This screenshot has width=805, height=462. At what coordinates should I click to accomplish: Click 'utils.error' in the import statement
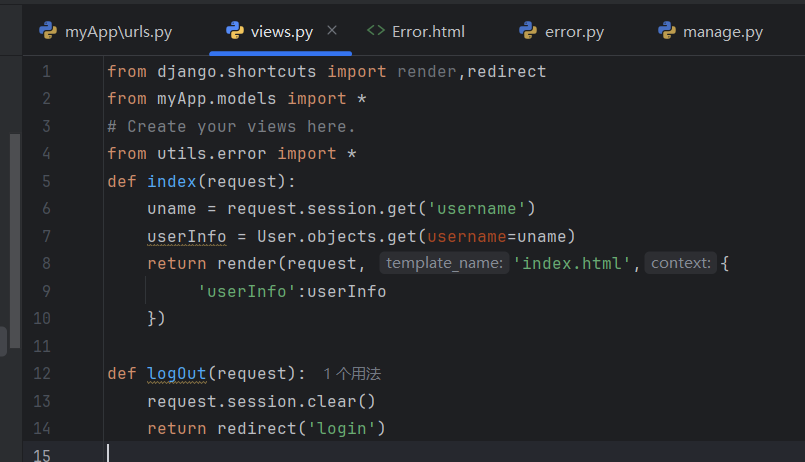212,153
